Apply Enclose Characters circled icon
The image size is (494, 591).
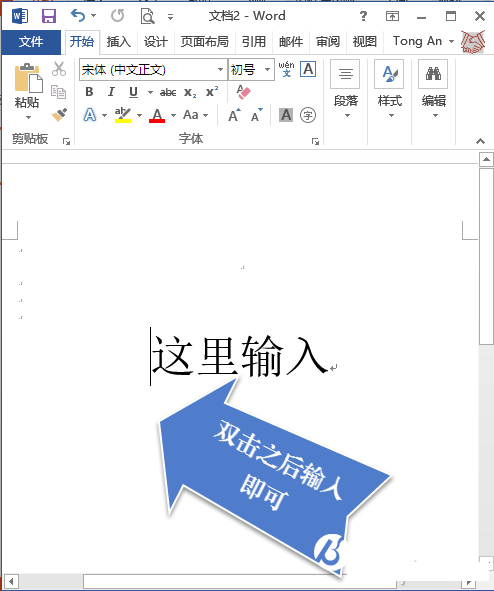coord(308,115)
